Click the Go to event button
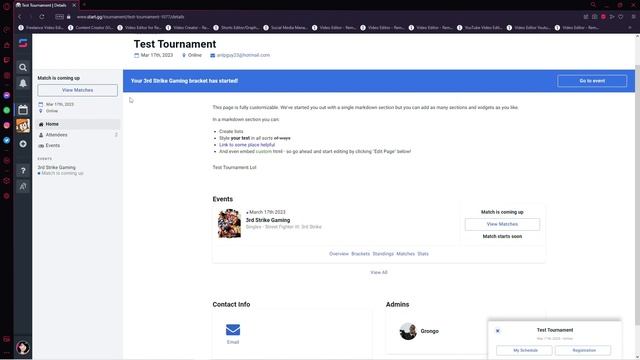The width and height of the screenshot is (640, 360). [x=592, y=81]
